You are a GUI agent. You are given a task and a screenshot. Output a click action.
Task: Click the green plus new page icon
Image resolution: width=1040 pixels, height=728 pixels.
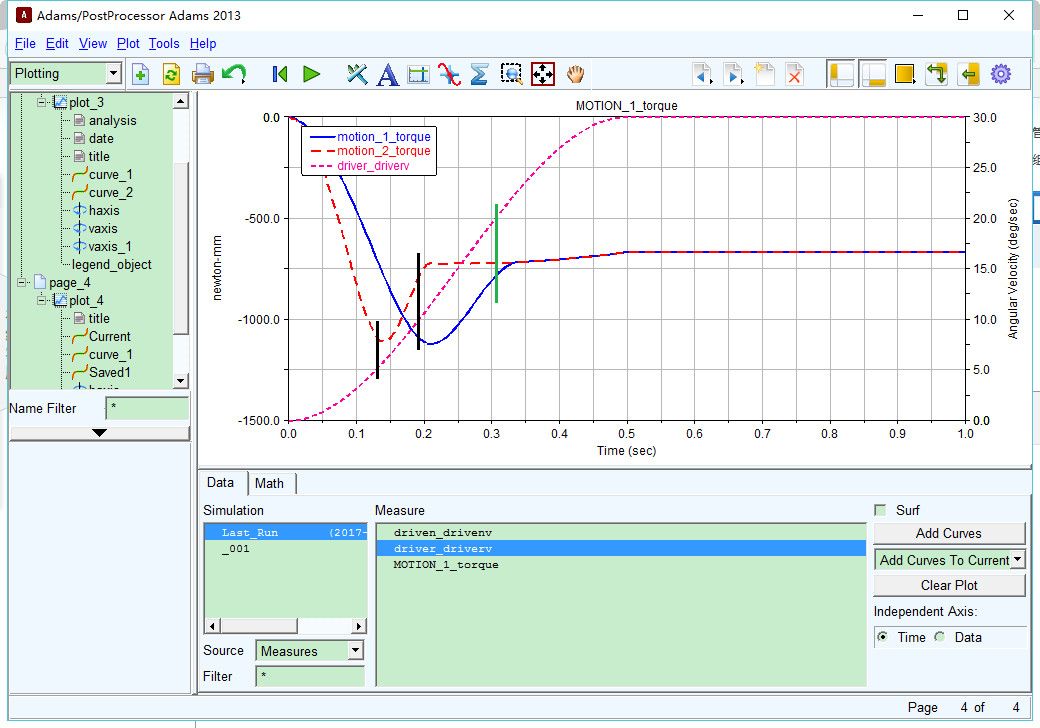141,74
